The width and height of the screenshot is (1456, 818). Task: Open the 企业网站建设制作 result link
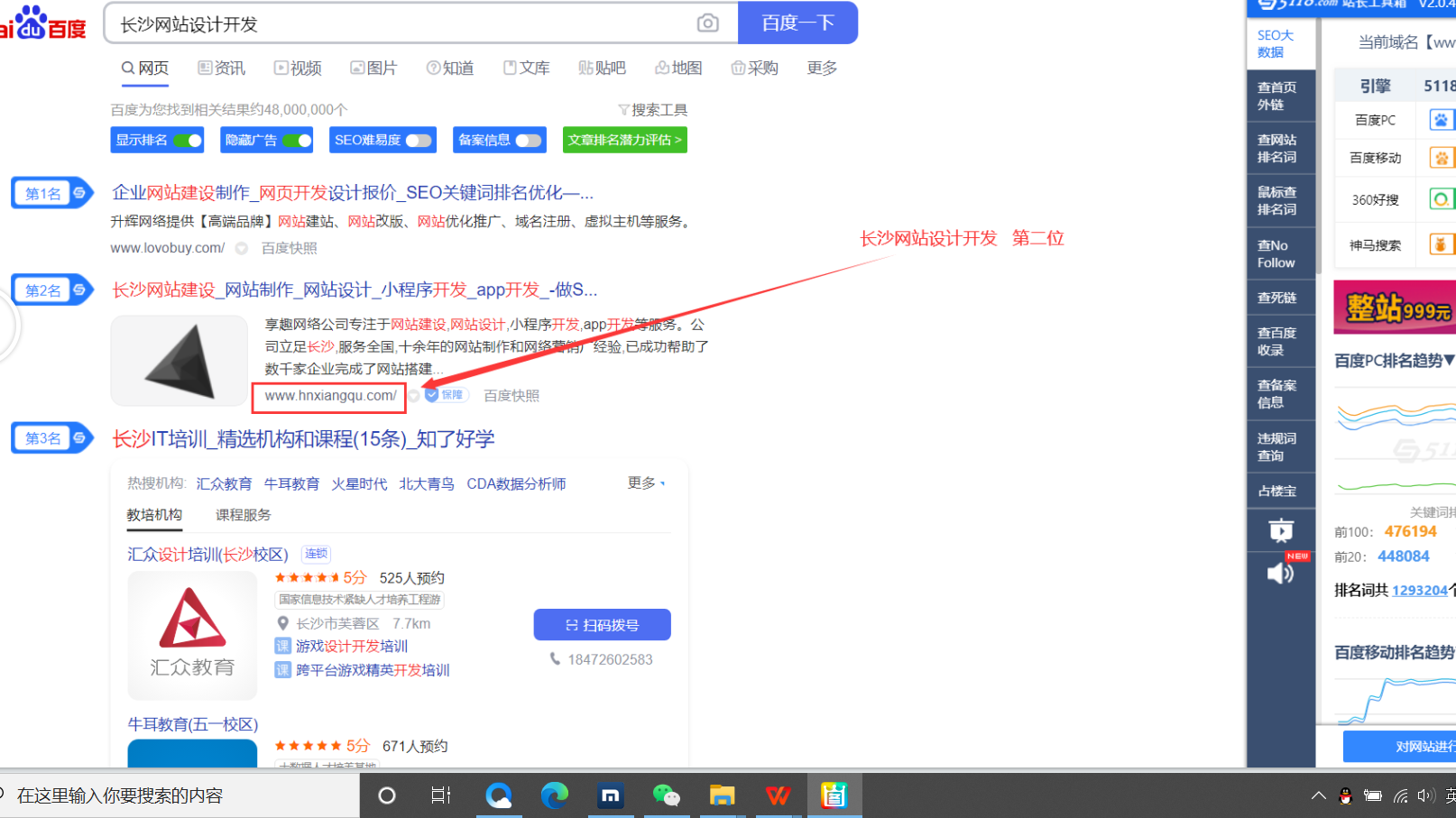point(352,193)
